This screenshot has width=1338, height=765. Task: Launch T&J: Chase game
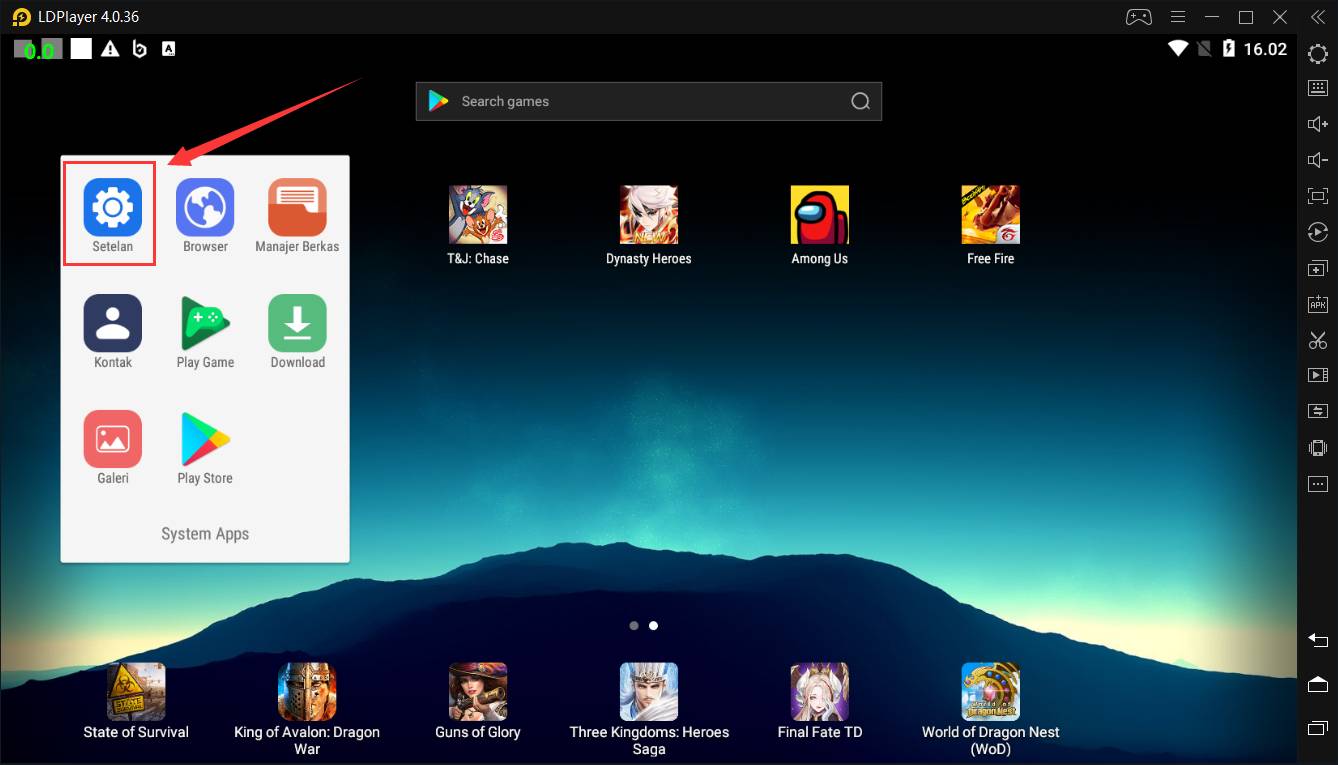tap(478, 215)
